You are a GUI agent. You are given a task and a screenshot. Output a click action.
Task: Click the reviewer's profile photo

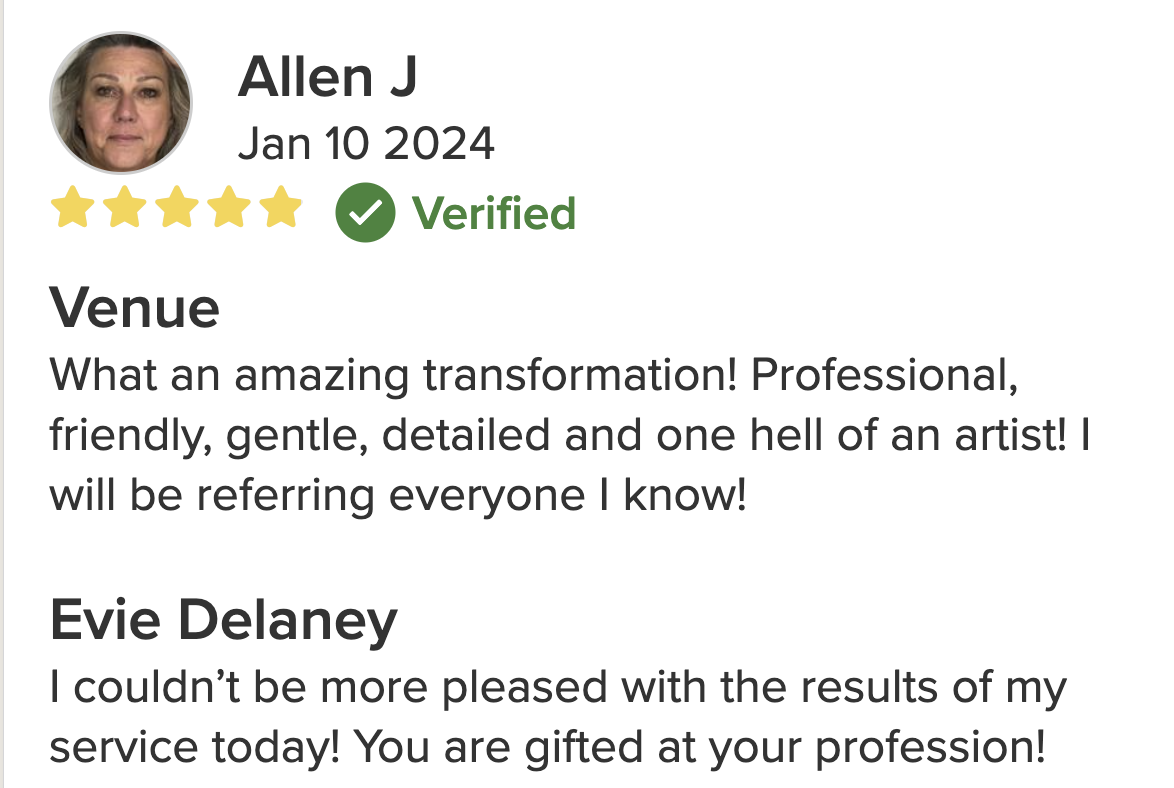(x=120, y=103)
